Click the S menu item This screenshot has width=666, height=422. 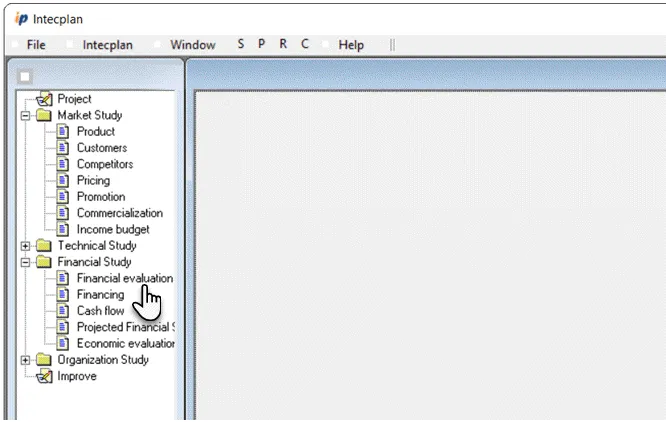241,44
